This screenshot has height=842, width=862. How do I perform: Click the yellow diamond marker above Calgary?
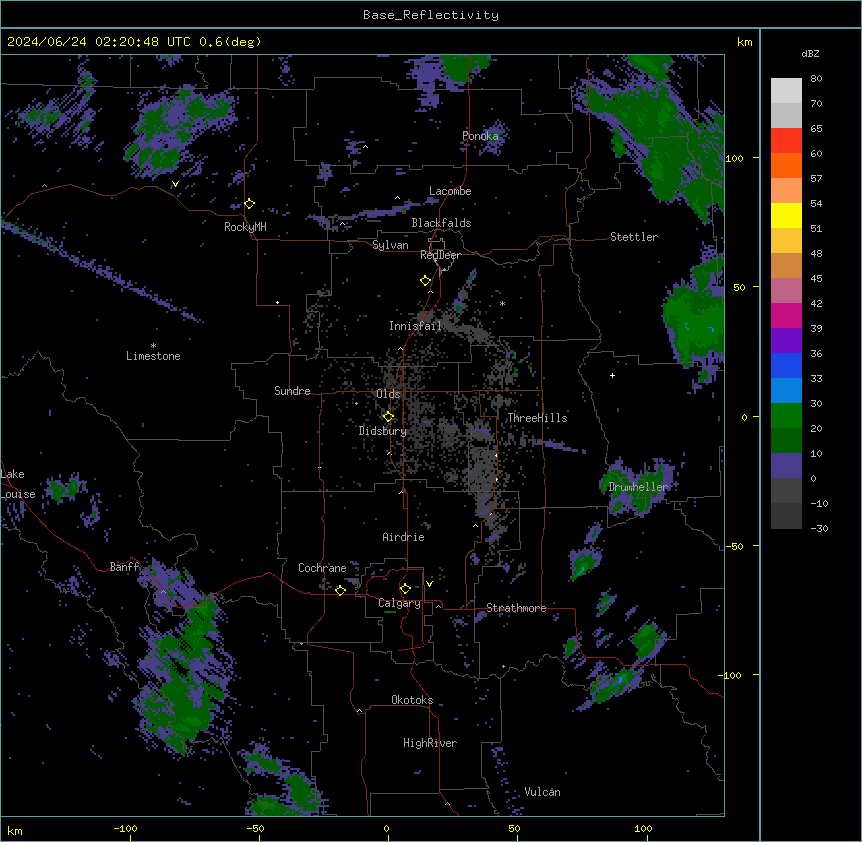point(405,589)
